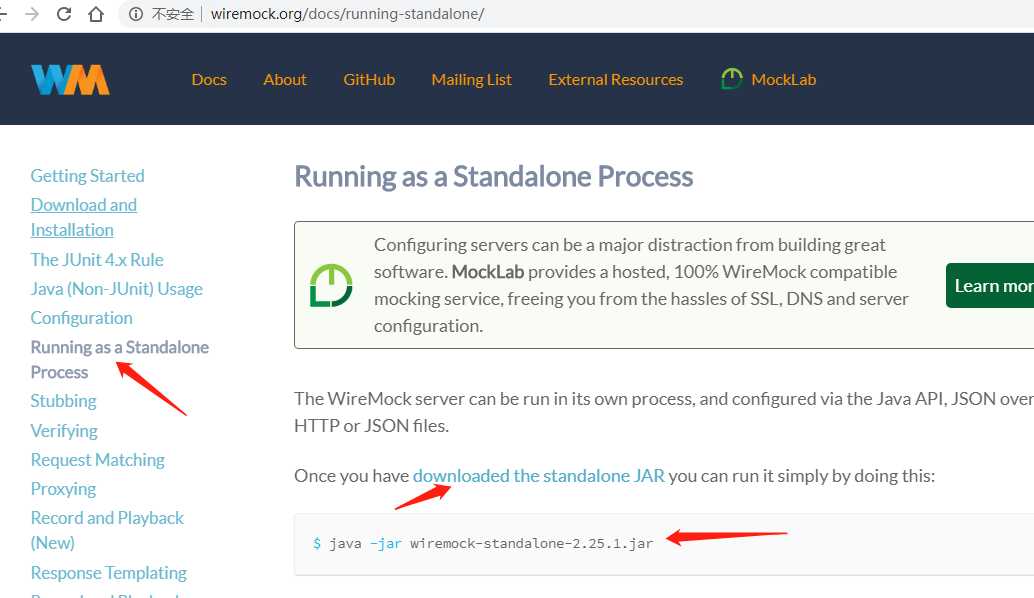1034x598 pixels.
Task: Open the GitHub nav link
Action: pos(369,80)
